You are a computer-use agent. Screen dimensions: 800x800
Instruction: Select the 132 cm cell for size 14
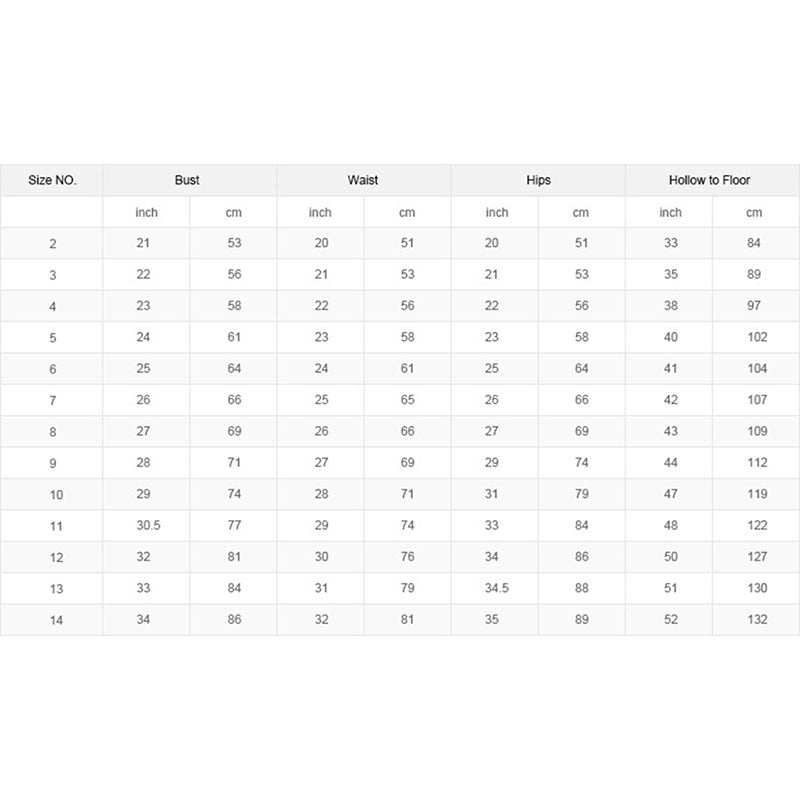(757, 620)
